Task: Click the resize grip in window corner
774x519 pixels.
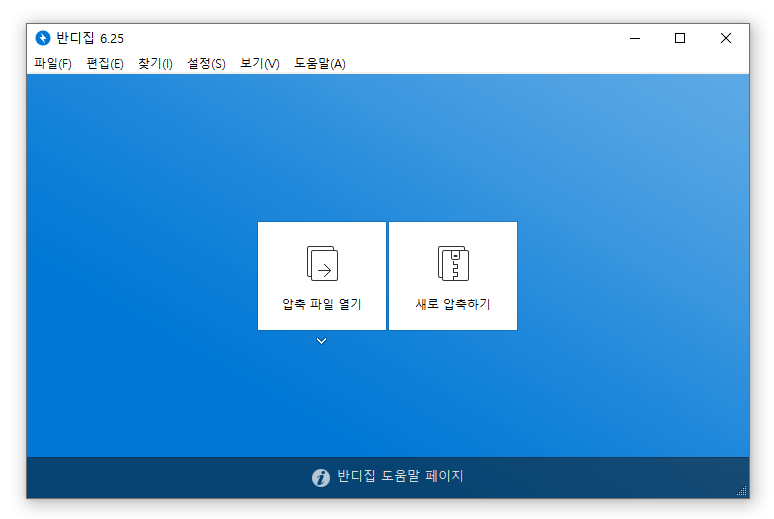Action: (741, 490)
